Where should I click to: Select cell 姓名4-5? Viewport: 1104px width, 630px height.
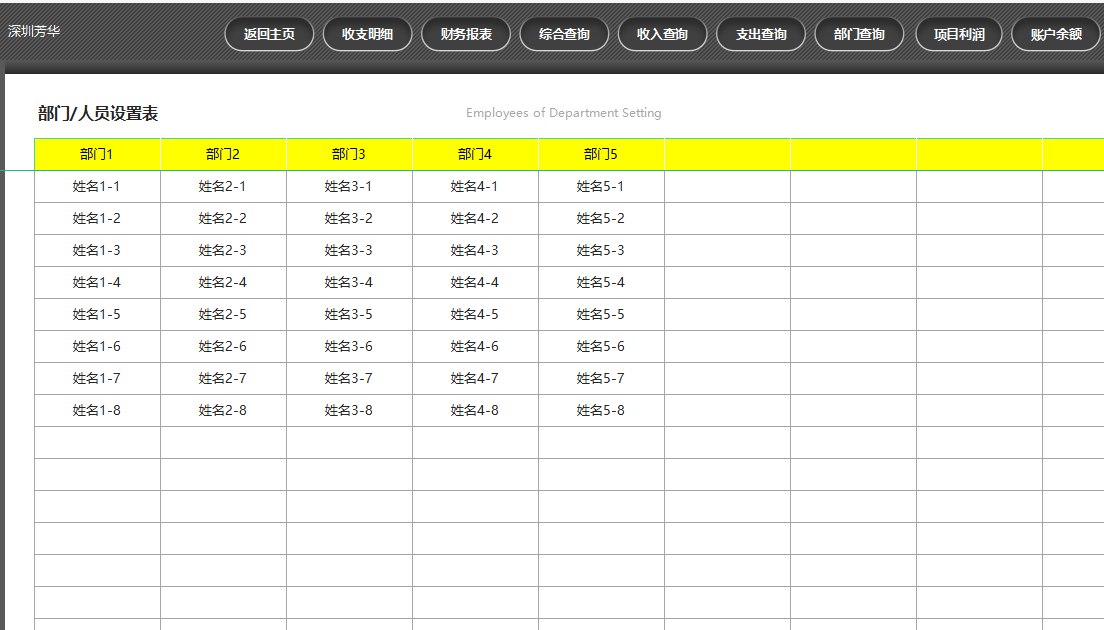coord(475,315)
